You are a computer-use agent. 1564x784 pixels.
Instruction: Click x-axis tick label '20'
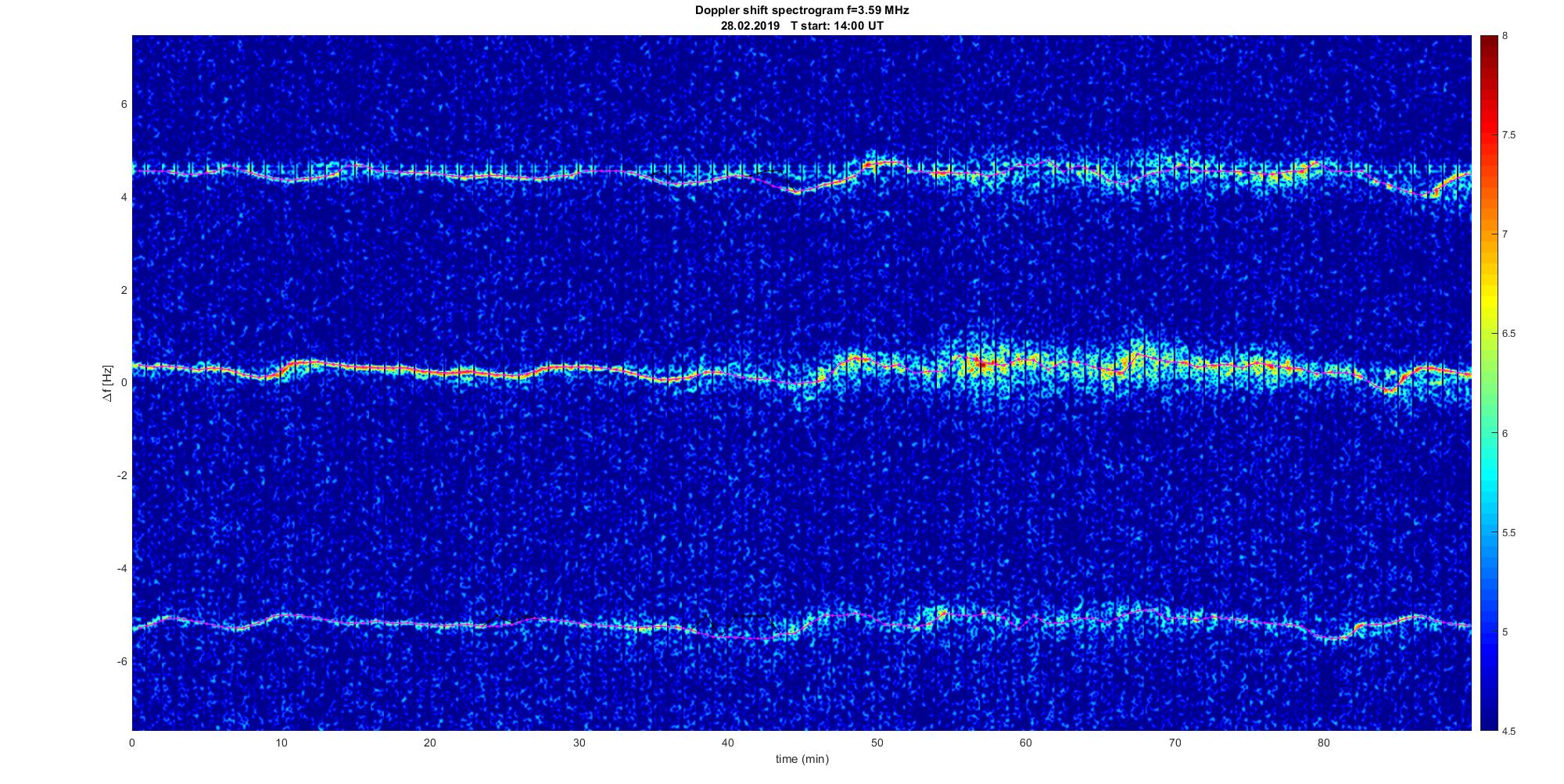point(430,743)
